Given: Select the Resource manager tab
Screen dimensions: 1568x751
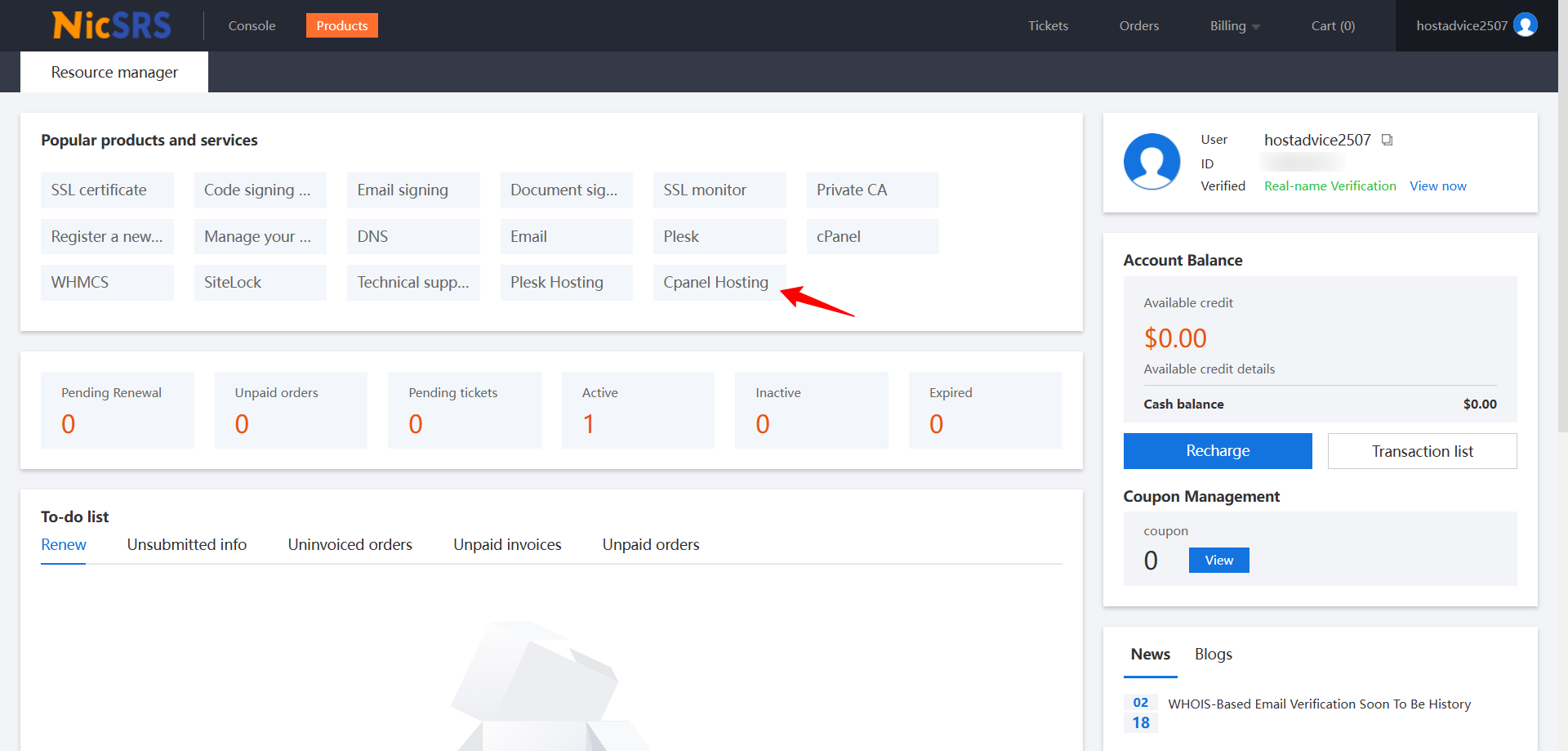Looking at the screenshot, I should coord(114,72).
